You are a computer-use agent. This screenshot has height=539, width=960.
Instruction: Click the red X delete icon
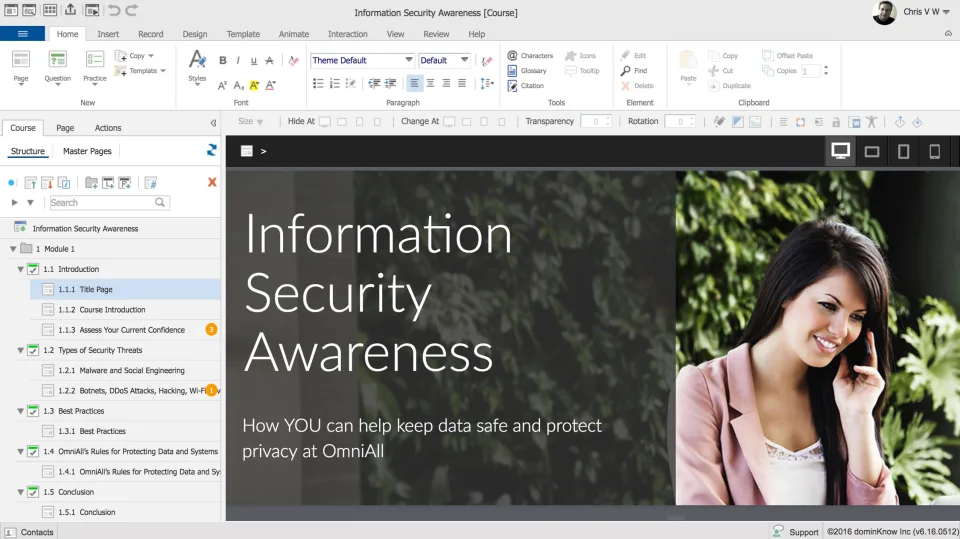212,182
